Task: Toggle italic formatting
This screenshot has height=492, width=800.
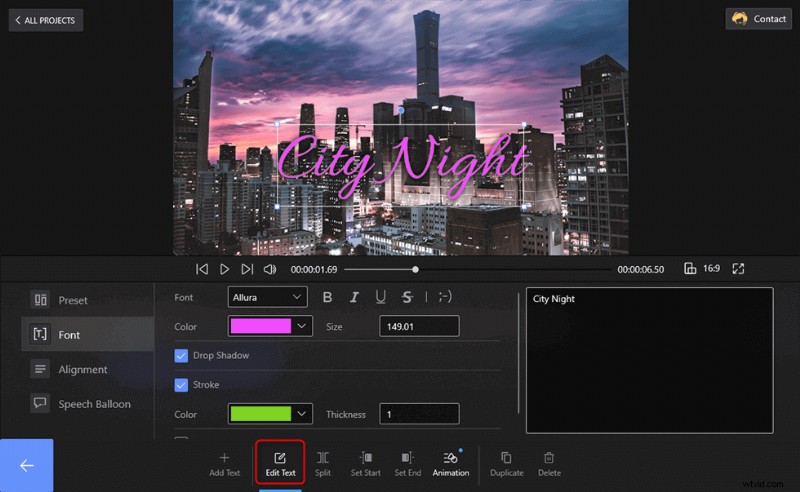Action: tap(354, 297)
